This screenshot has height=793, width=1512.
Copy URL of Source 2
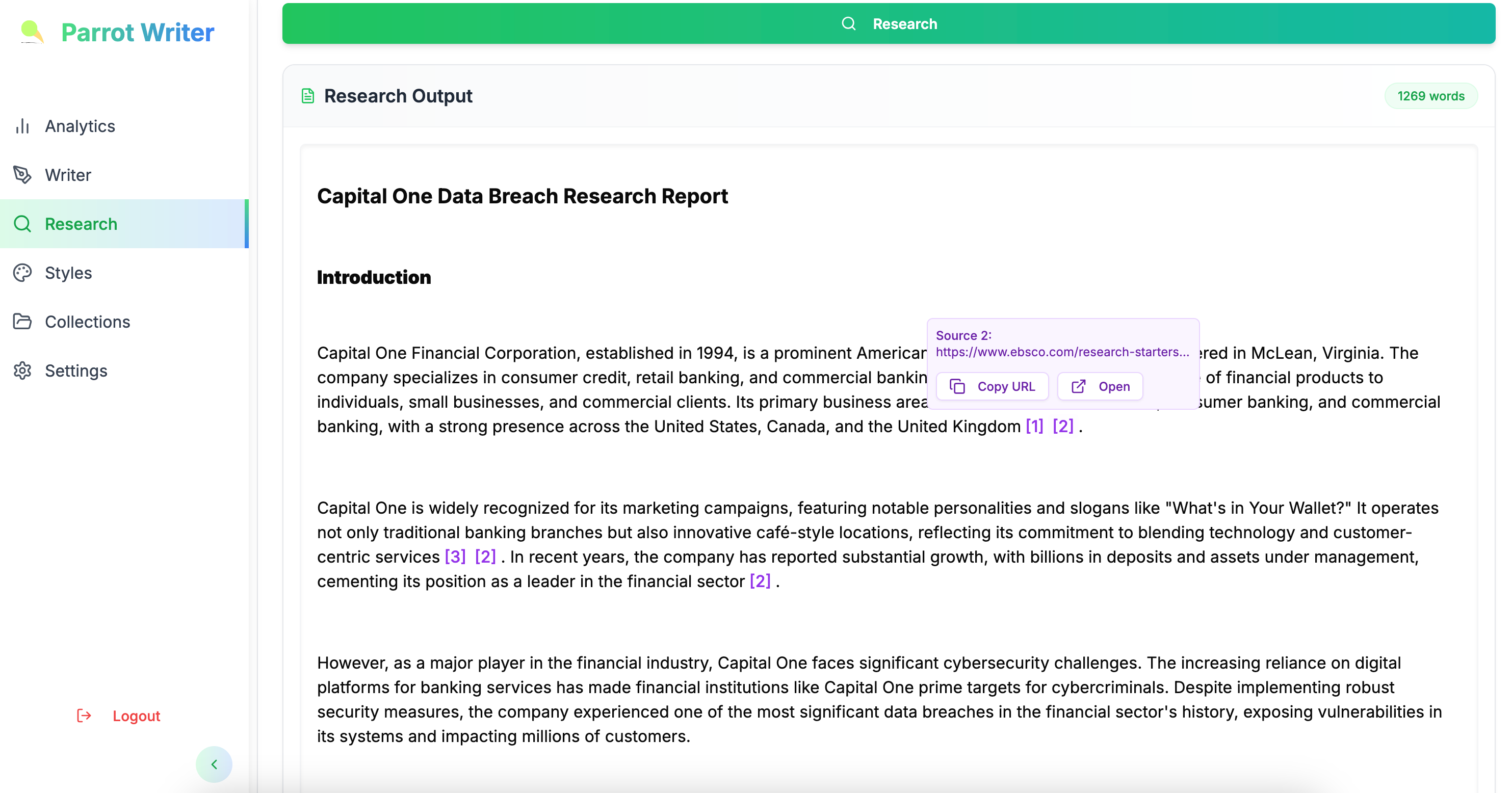tap(992, 386)
